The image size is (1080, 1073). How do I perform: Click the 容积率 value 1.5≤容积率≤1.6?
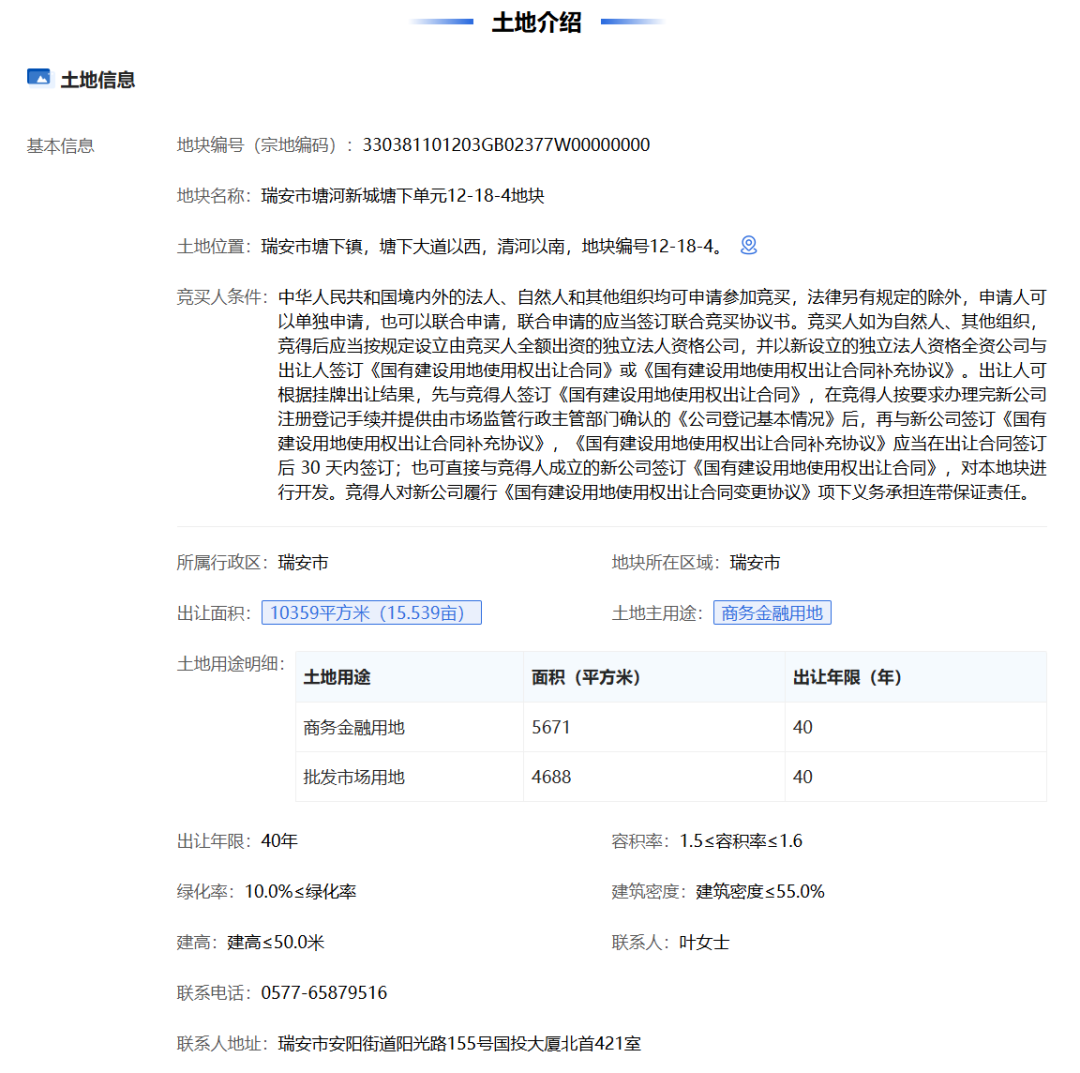(x=740, y=841)
